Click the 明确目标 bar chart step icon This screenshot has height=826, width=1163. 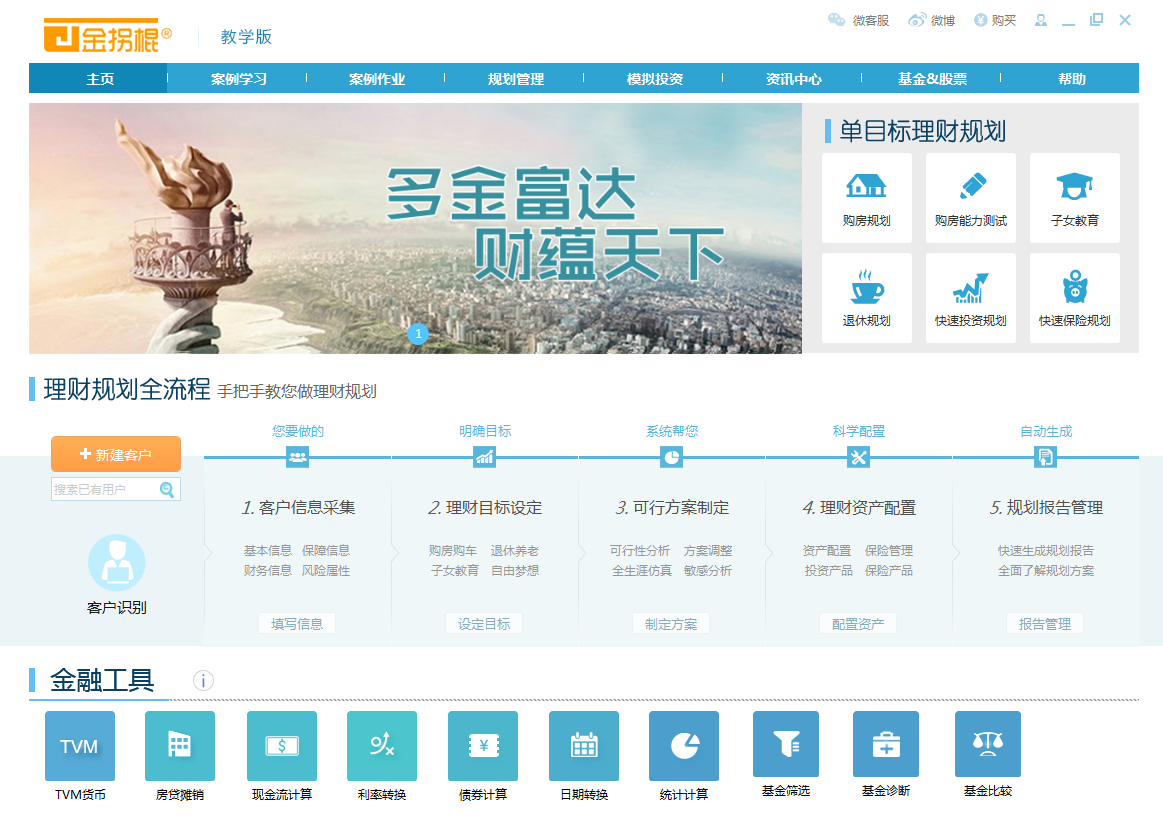coord(484,457)
